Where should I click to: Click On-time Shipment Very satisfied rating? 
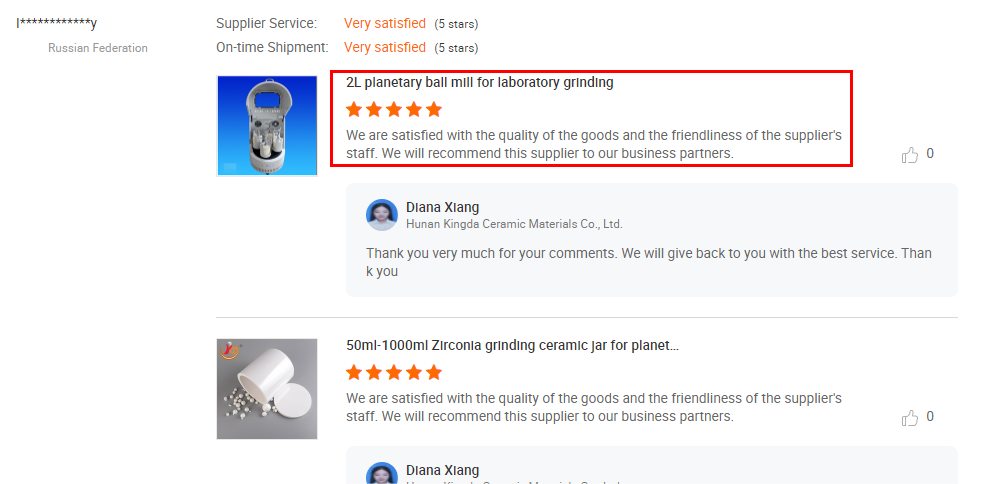tap(385, 48)
